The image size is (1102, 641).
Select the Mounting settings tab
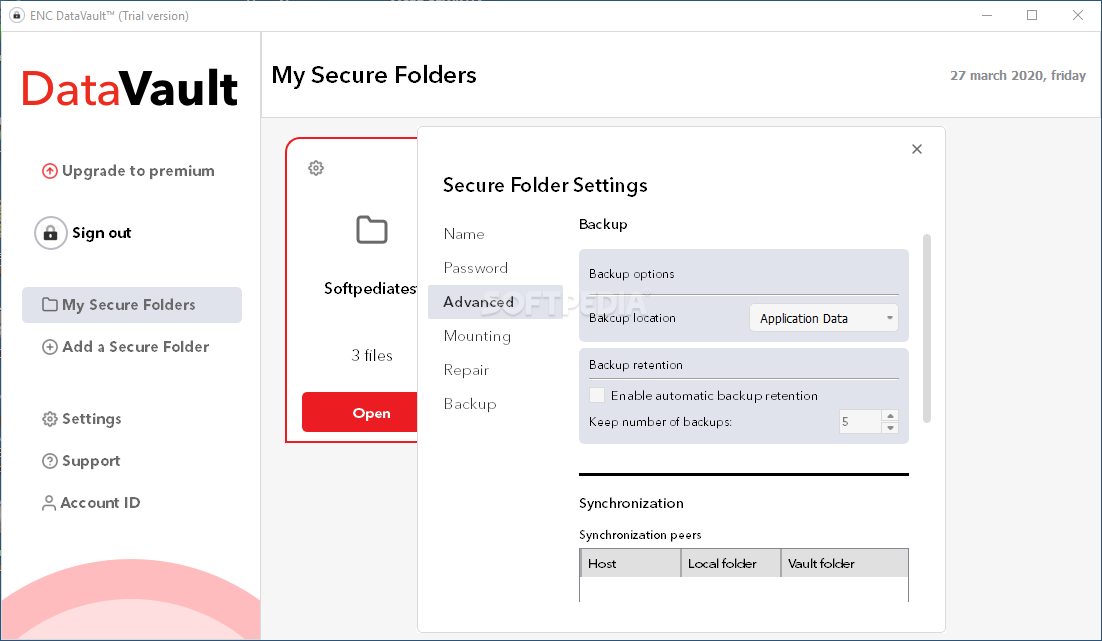[477, 336]
